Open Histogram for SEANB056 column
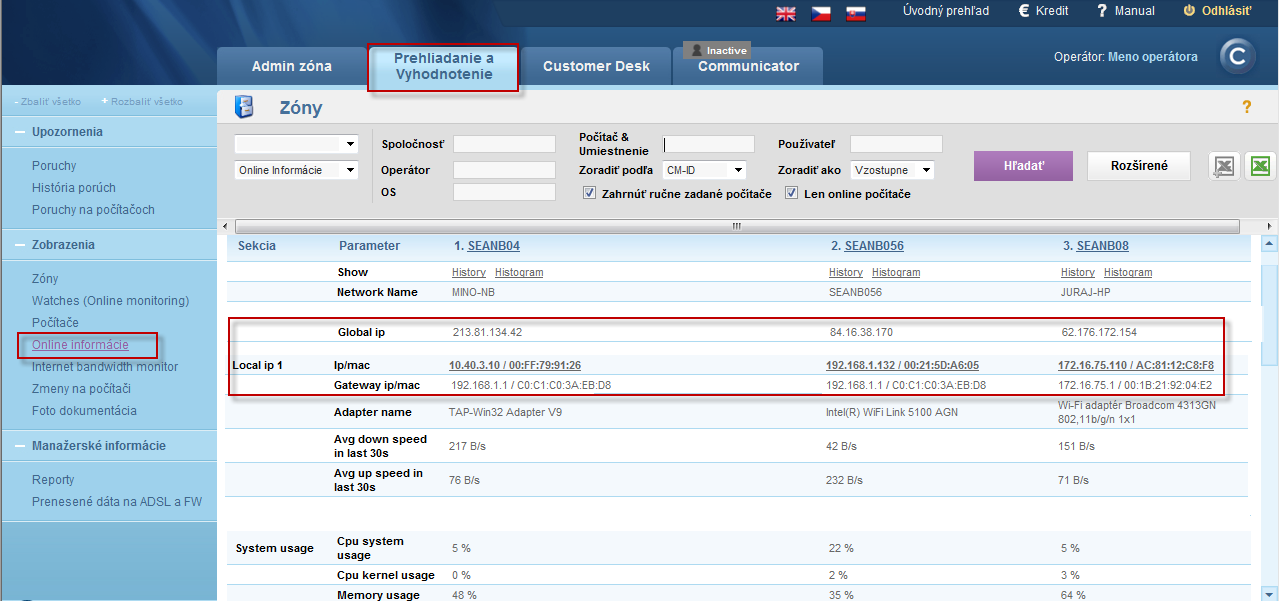Image resolution: width=1280 pixels, height=601 pixels. point(896,273)
